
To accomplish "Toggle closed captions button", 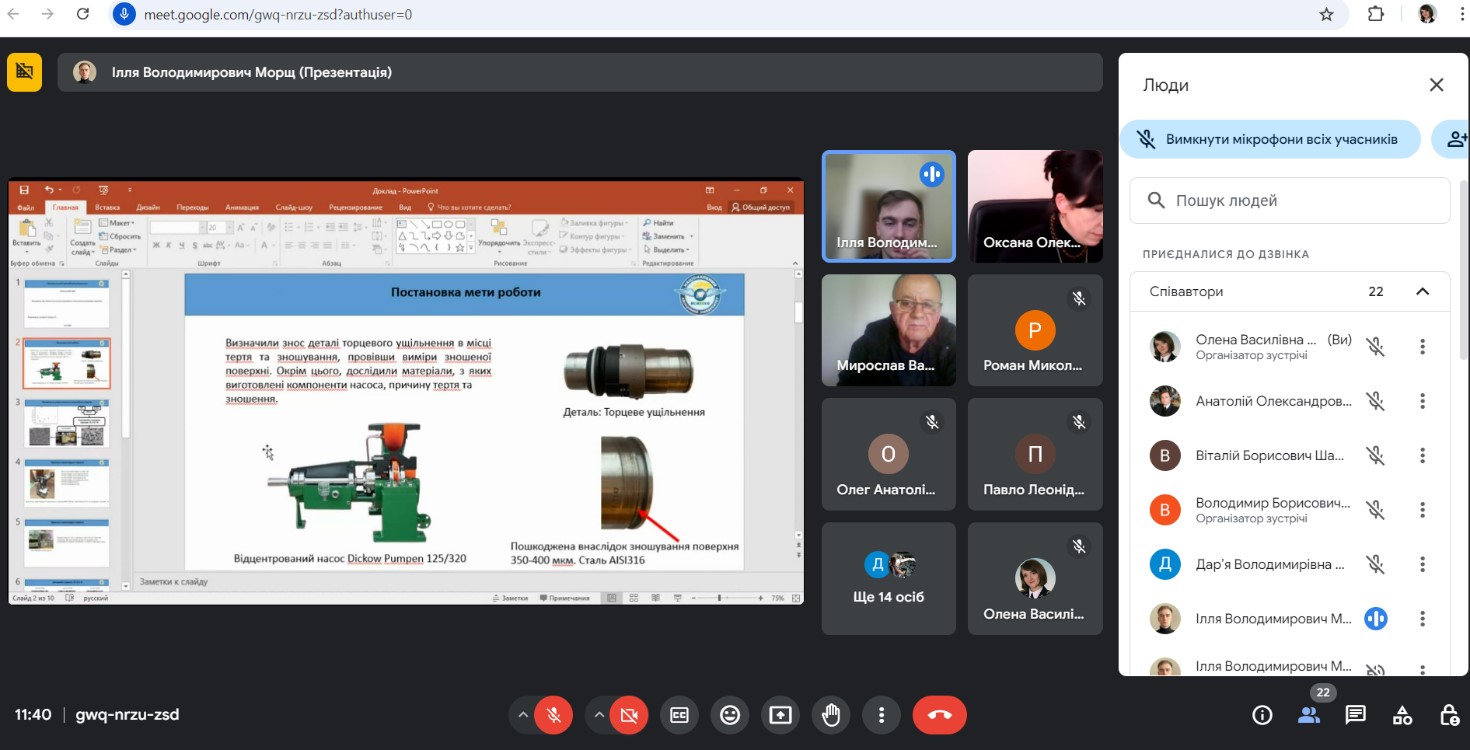I will click(680, 715).
